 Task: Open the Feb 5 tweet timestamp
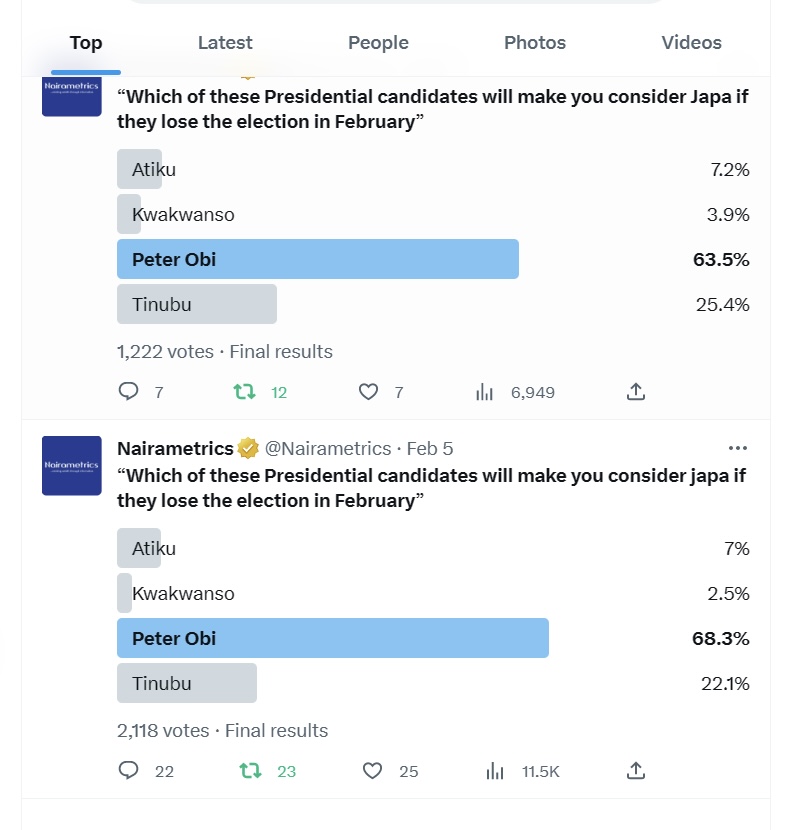click(430, 448)
